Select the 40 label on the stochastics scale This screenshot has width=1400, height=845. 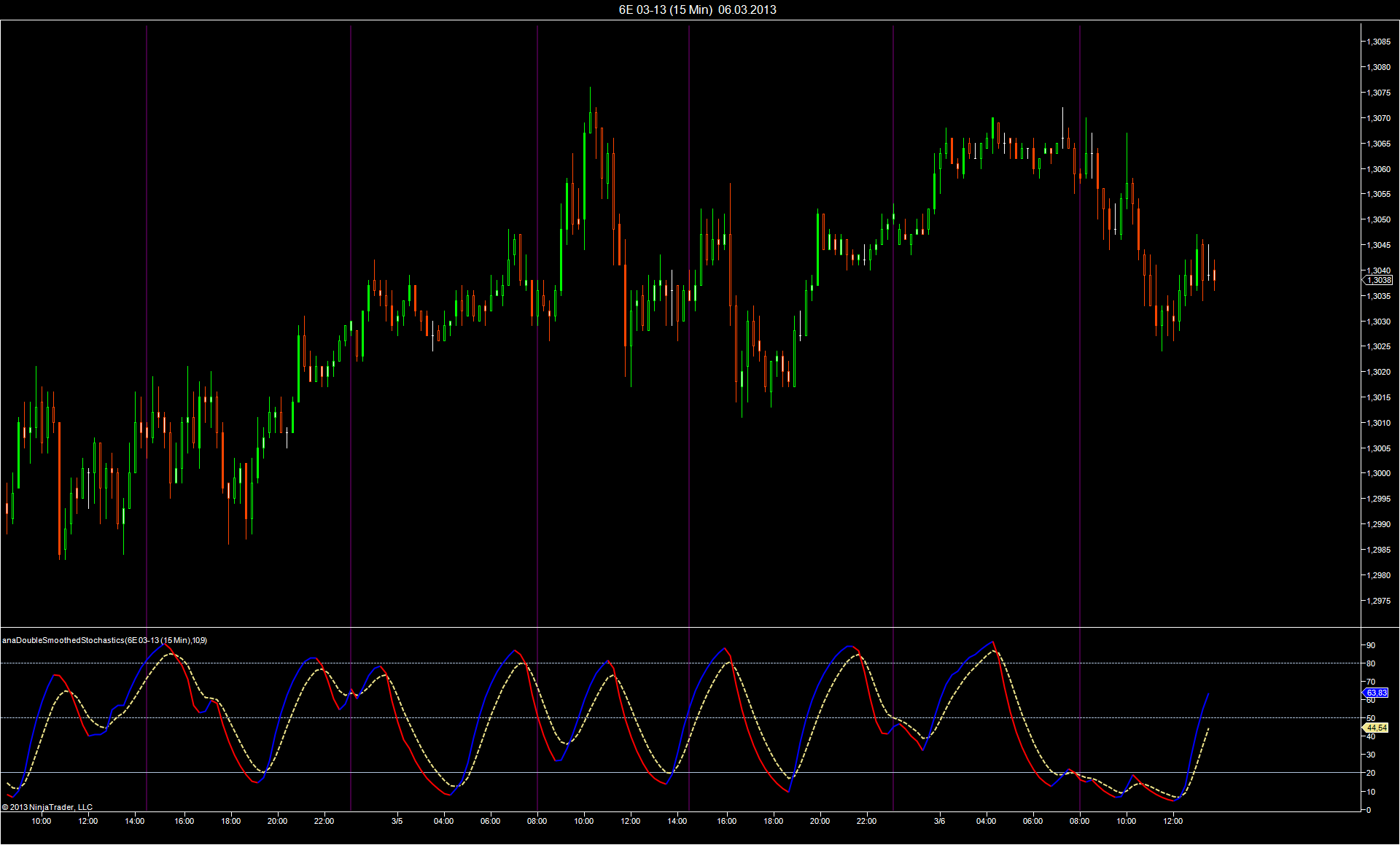point(1371,736)
